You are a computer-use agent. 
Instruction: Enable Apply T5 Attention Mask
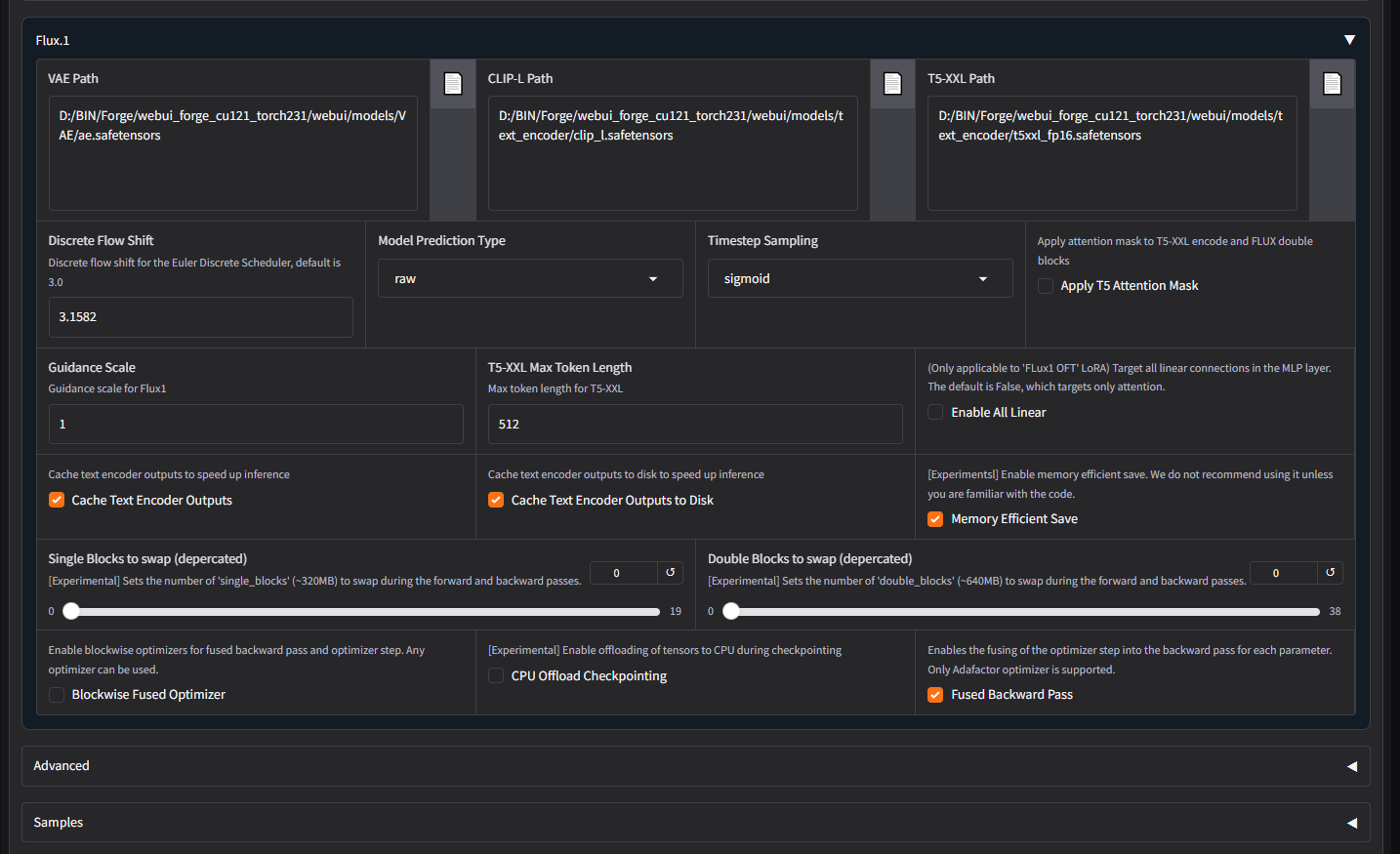[x=1046, y=286]
